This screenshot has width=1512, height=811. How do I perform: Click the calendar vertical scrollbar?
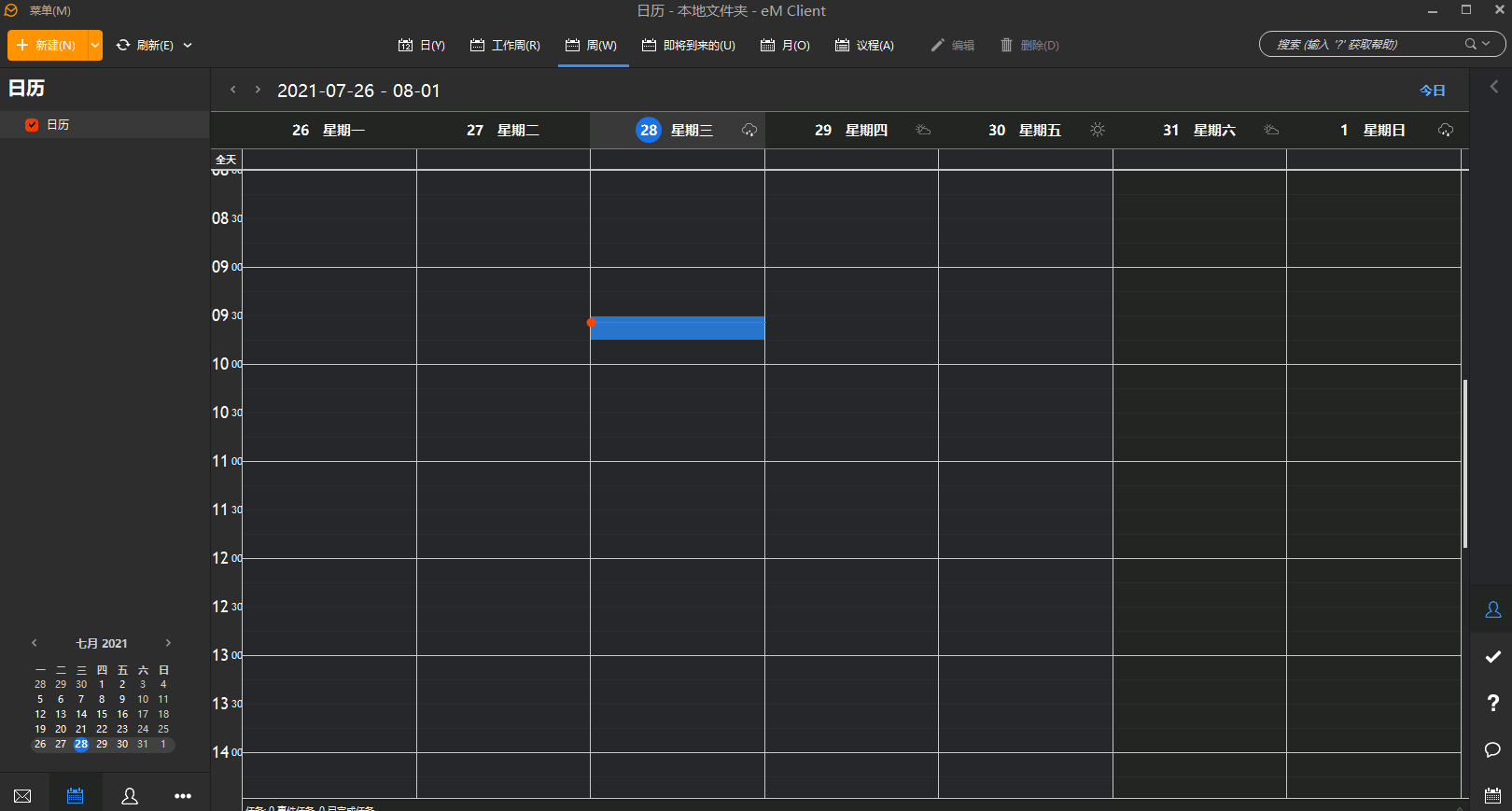point(1464,463)
